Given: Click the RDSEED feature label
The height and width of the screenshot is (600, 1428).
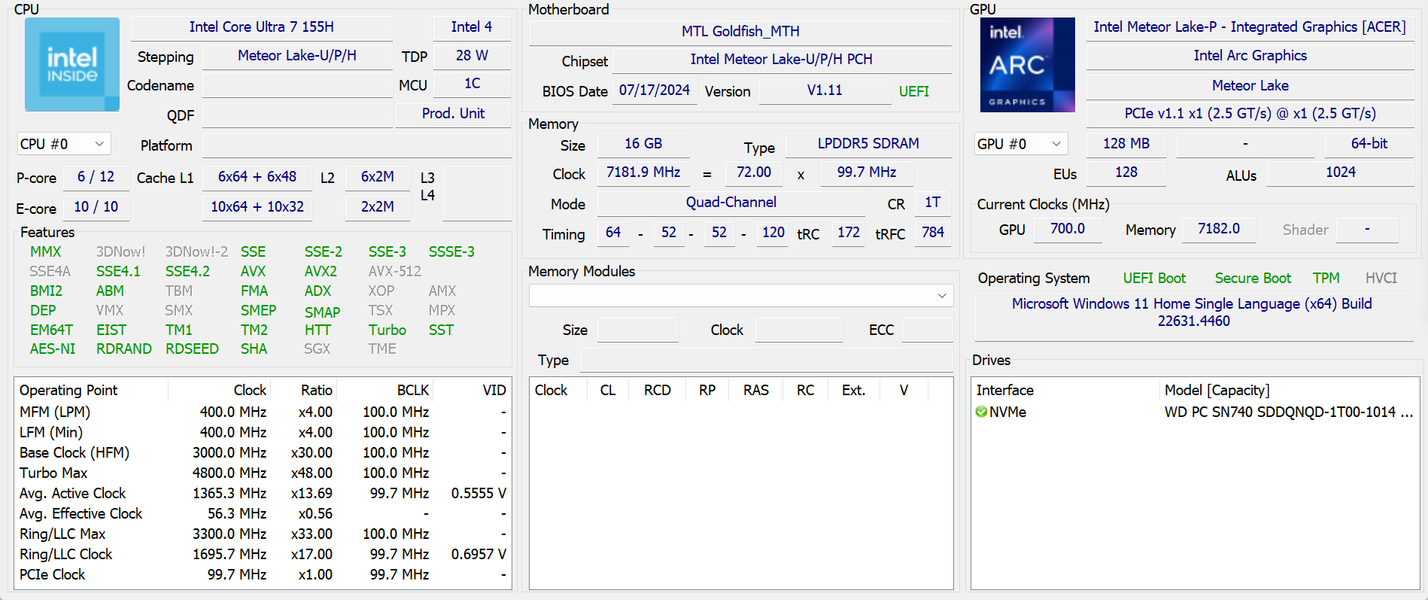Looking at the screenshot, I should (x=192, y=349).
